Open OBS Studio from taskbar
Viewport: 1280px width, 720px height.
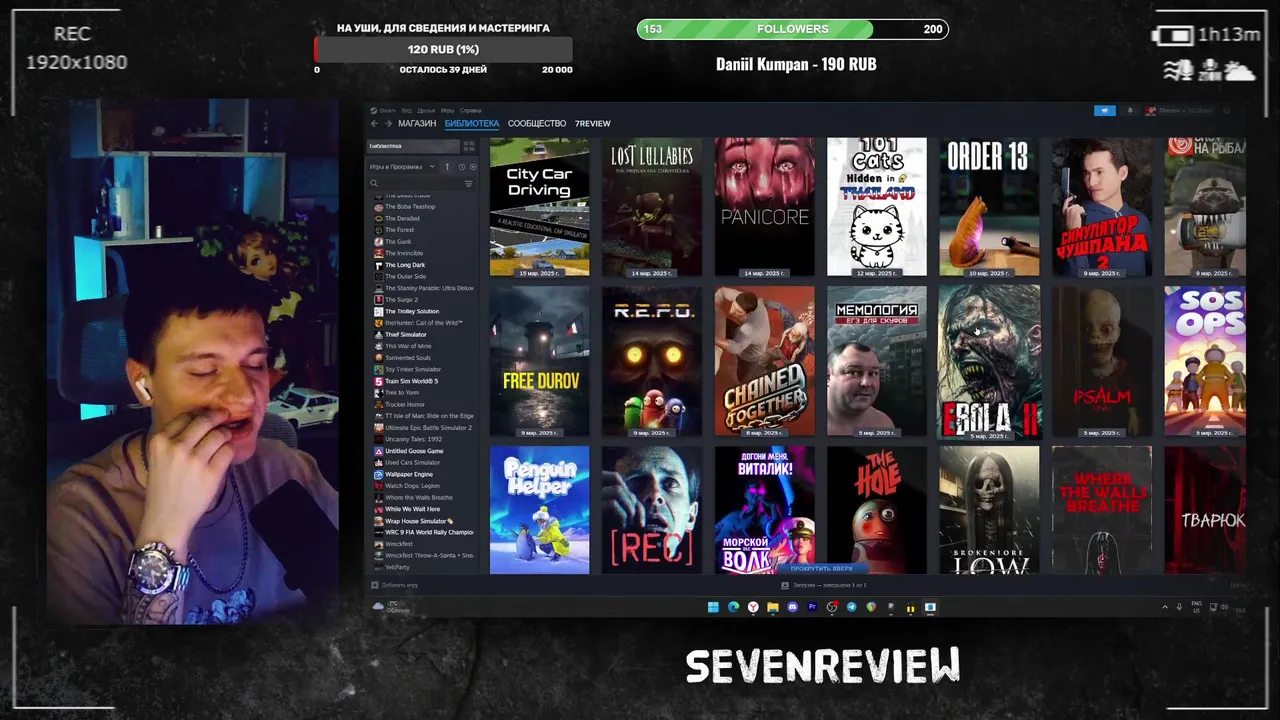[x=832, y=607]
